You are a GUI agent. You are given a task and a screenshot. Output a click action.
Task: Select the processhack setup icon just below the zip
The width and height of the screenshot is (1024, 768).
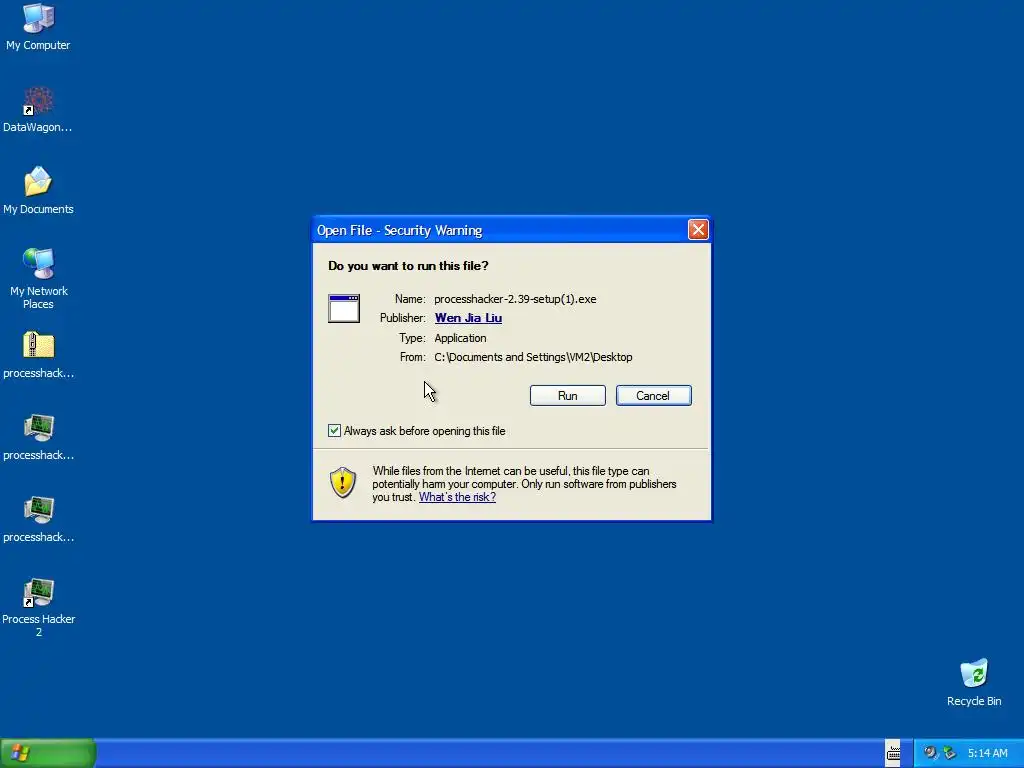(x=38, y=437)
